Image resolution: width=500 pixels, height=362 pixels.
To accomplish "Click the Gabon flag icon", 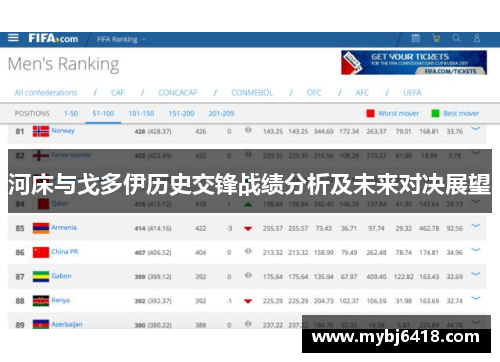I will click(x=41, y=277).
